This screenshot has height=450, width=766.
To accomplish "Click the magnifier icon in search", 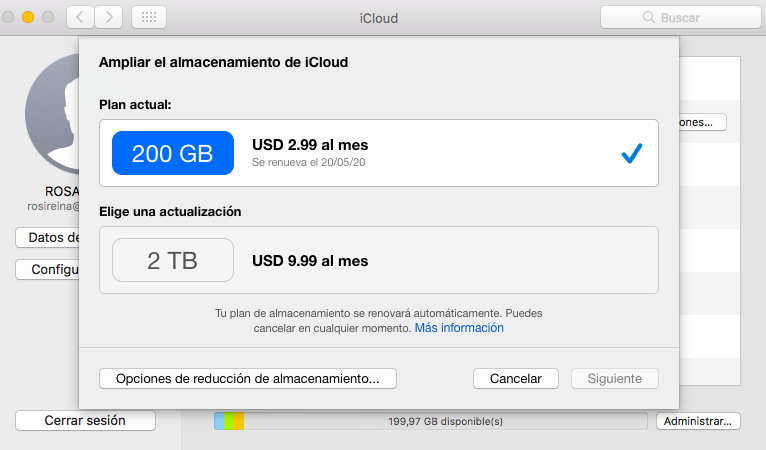I will (x=650, y=18).
